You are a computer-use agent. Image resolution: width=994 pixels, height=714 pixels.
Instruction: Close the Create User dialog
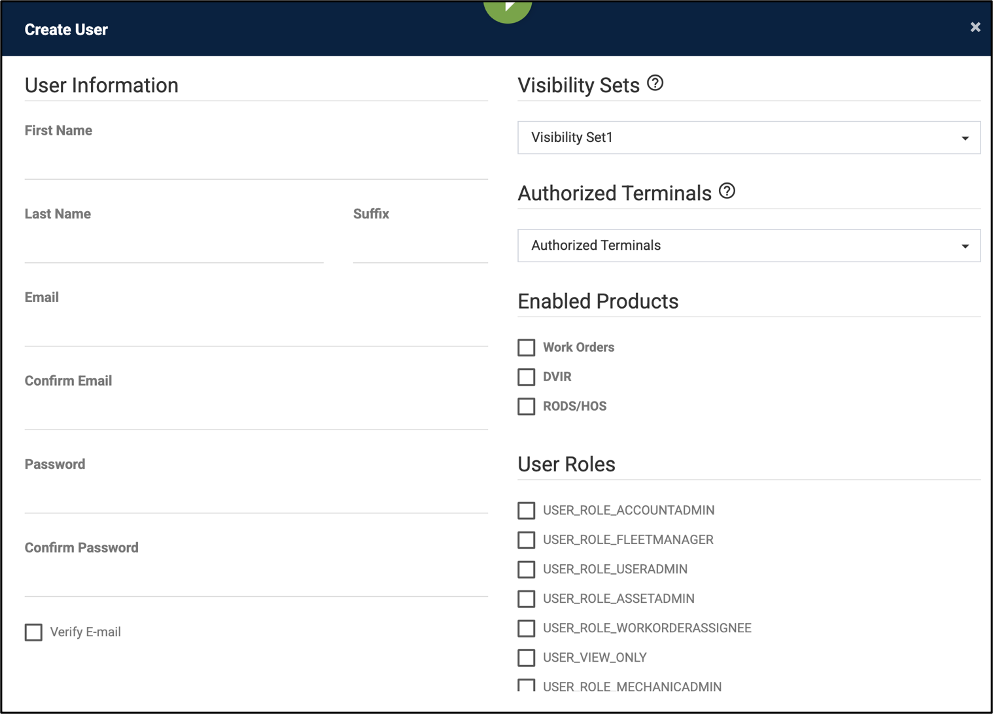(x=975, y=27)
